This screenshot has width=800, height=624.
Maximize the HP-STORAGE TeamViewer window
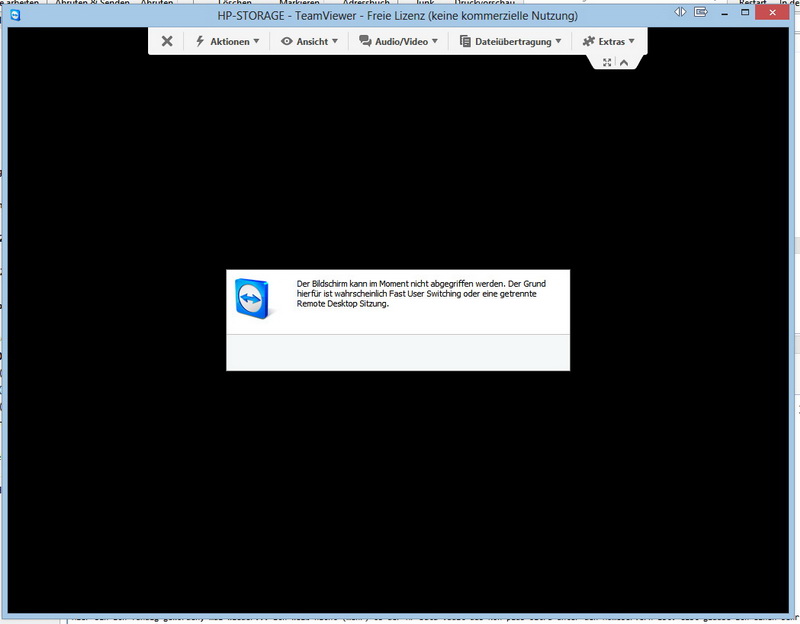[745, 12]
